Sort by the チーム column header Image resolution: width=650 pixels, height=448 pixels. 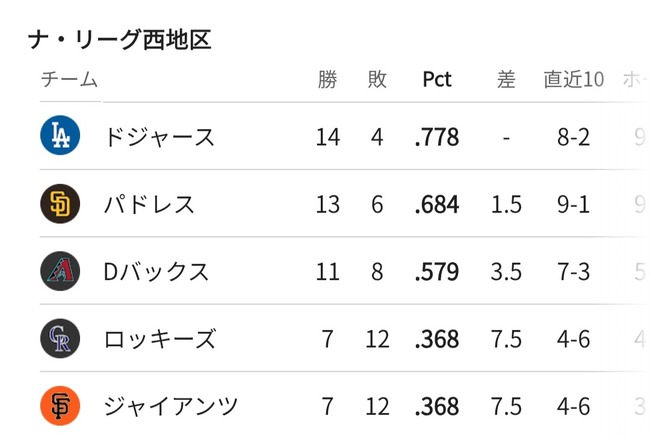coord(69,79)
